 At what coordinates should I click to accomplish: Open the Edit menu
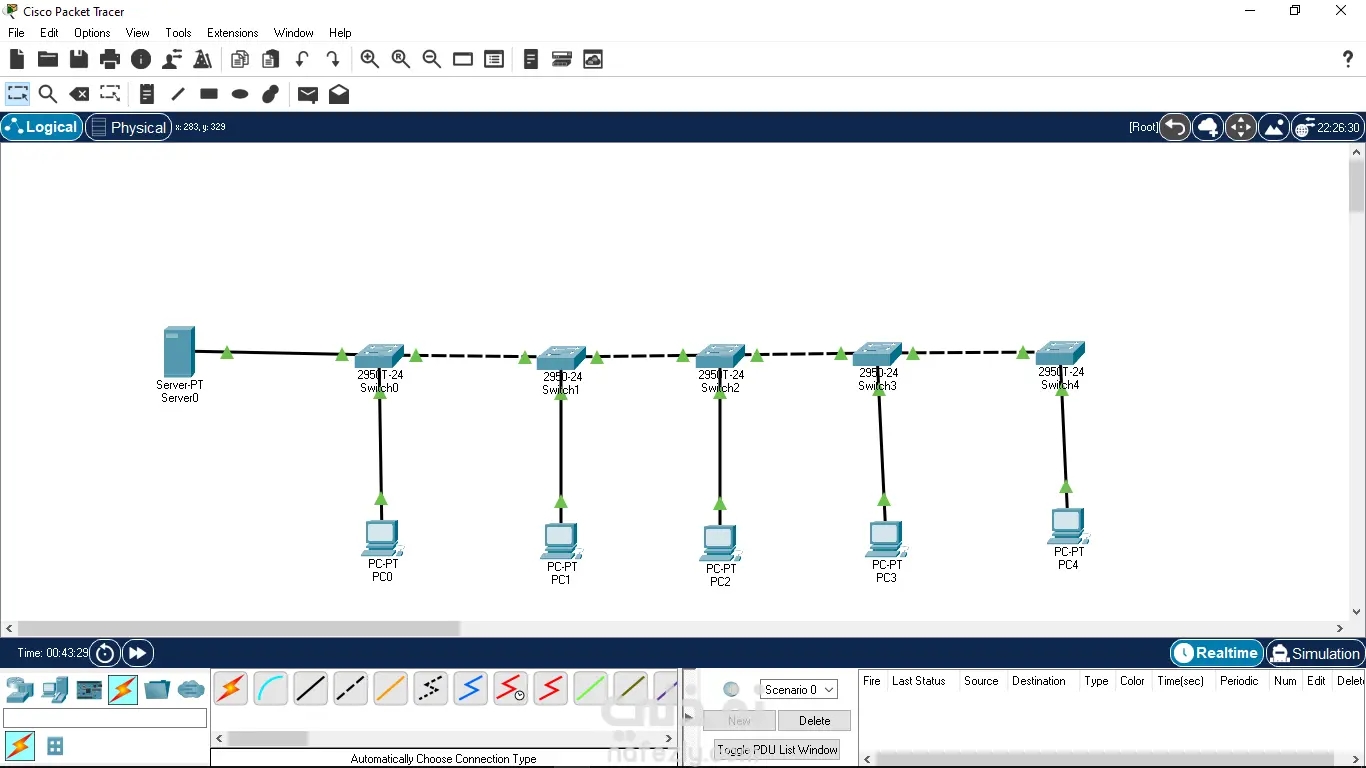coord(49,33)
